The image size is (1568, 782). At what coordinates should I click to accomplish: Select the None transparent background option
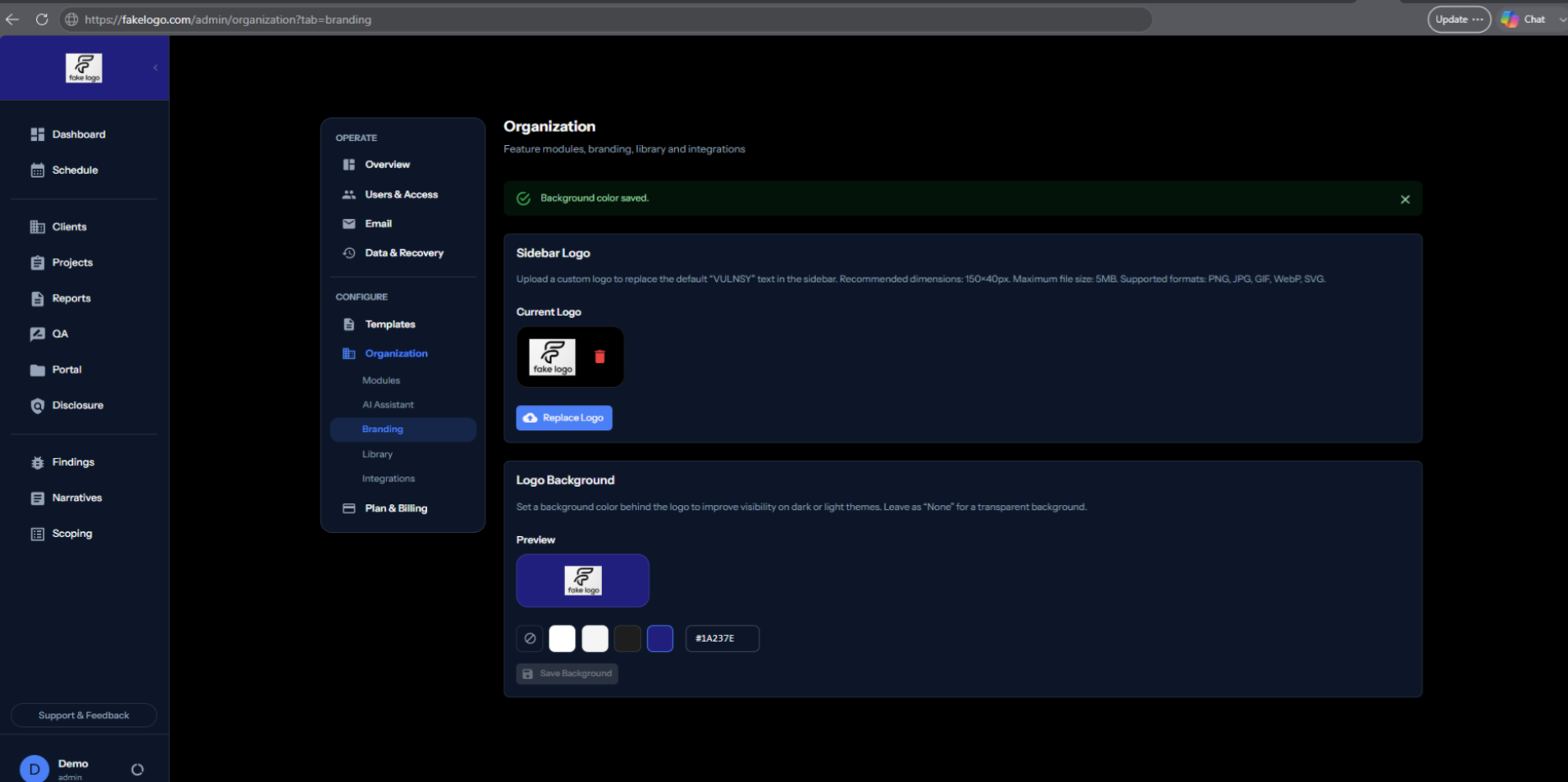pos(530,639)
